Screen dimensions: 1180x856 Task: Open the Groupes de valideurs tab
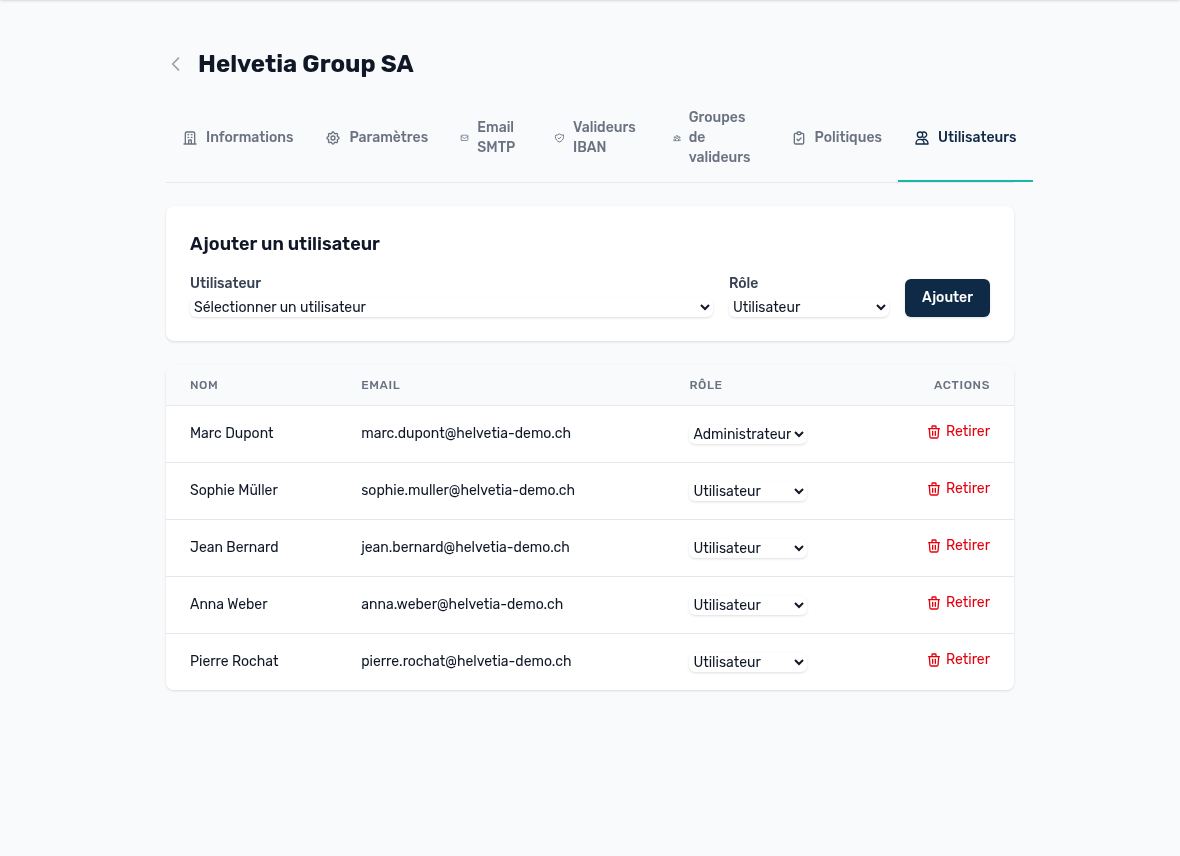712,137
